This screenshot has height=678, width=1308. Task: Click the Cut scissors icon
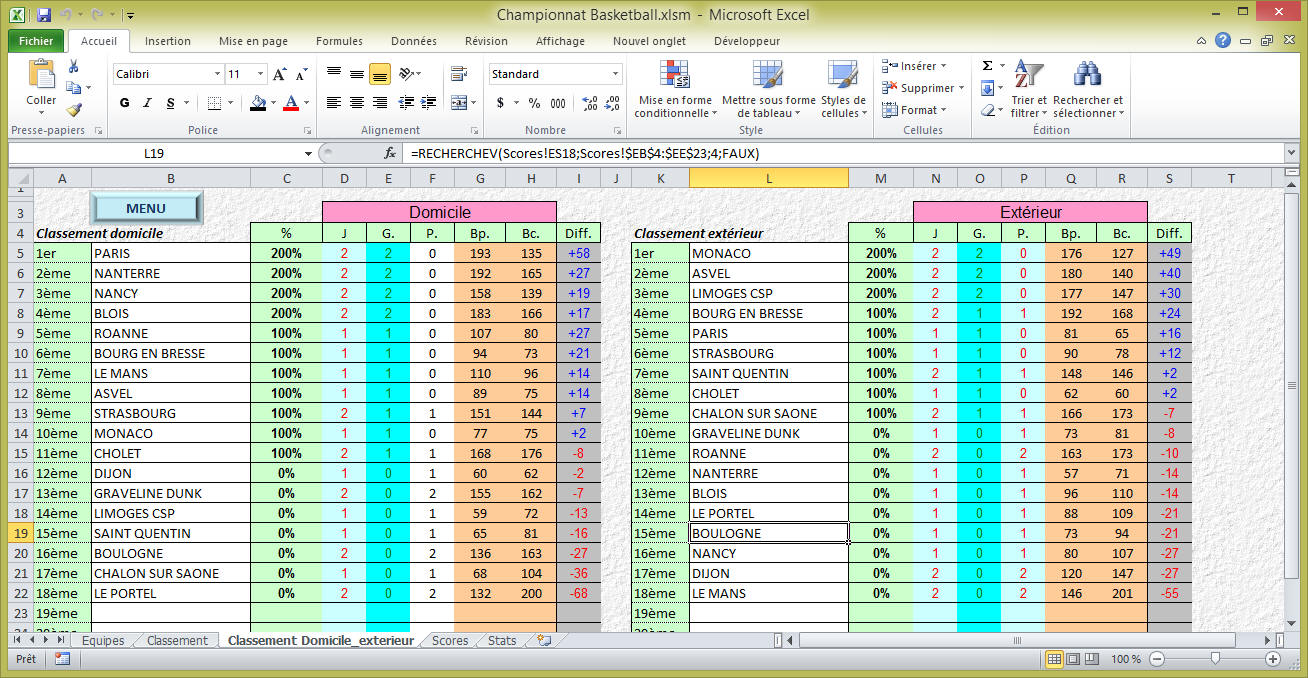coord(73,66)
